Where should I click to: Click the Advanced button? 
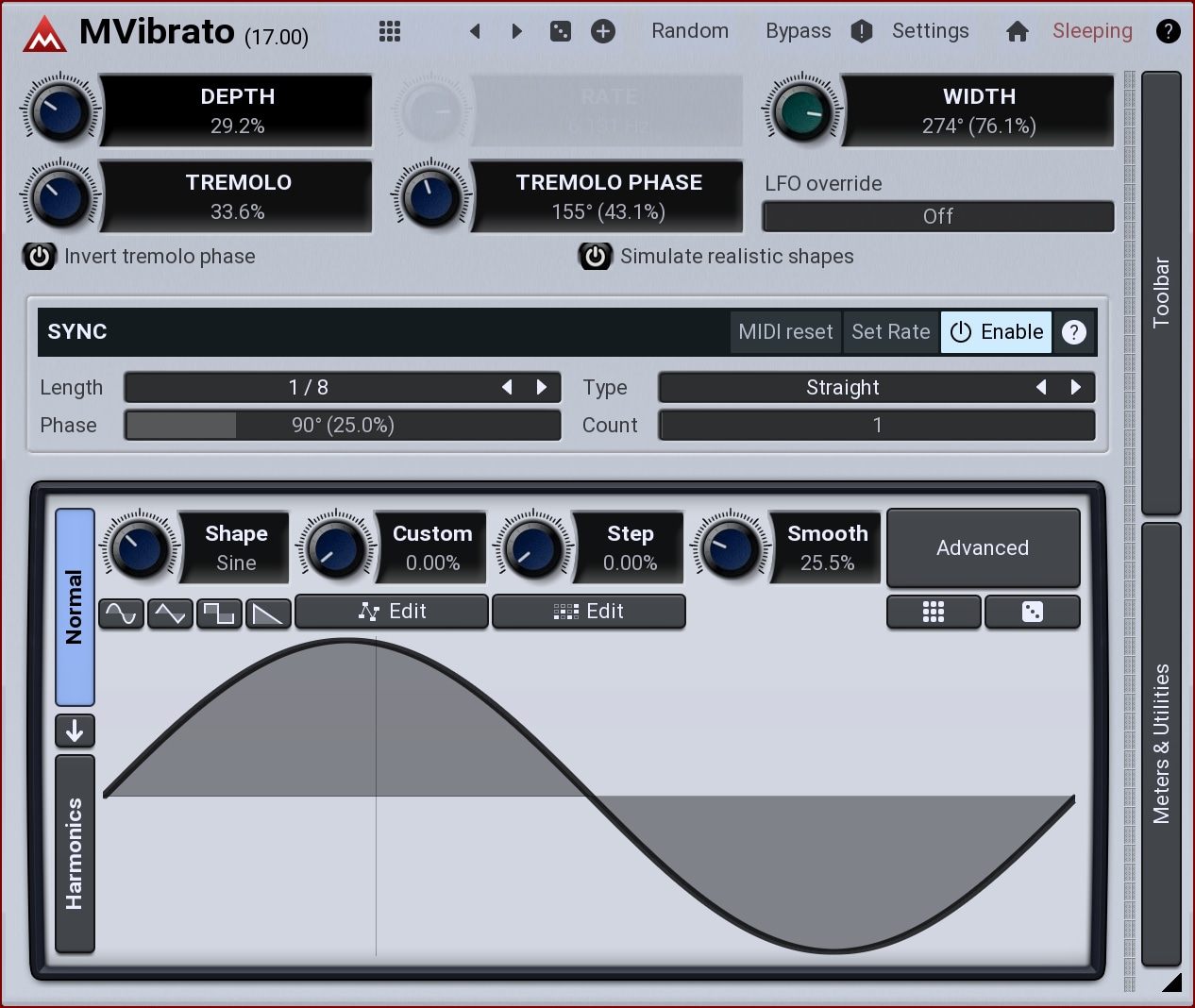pos(983,548)
